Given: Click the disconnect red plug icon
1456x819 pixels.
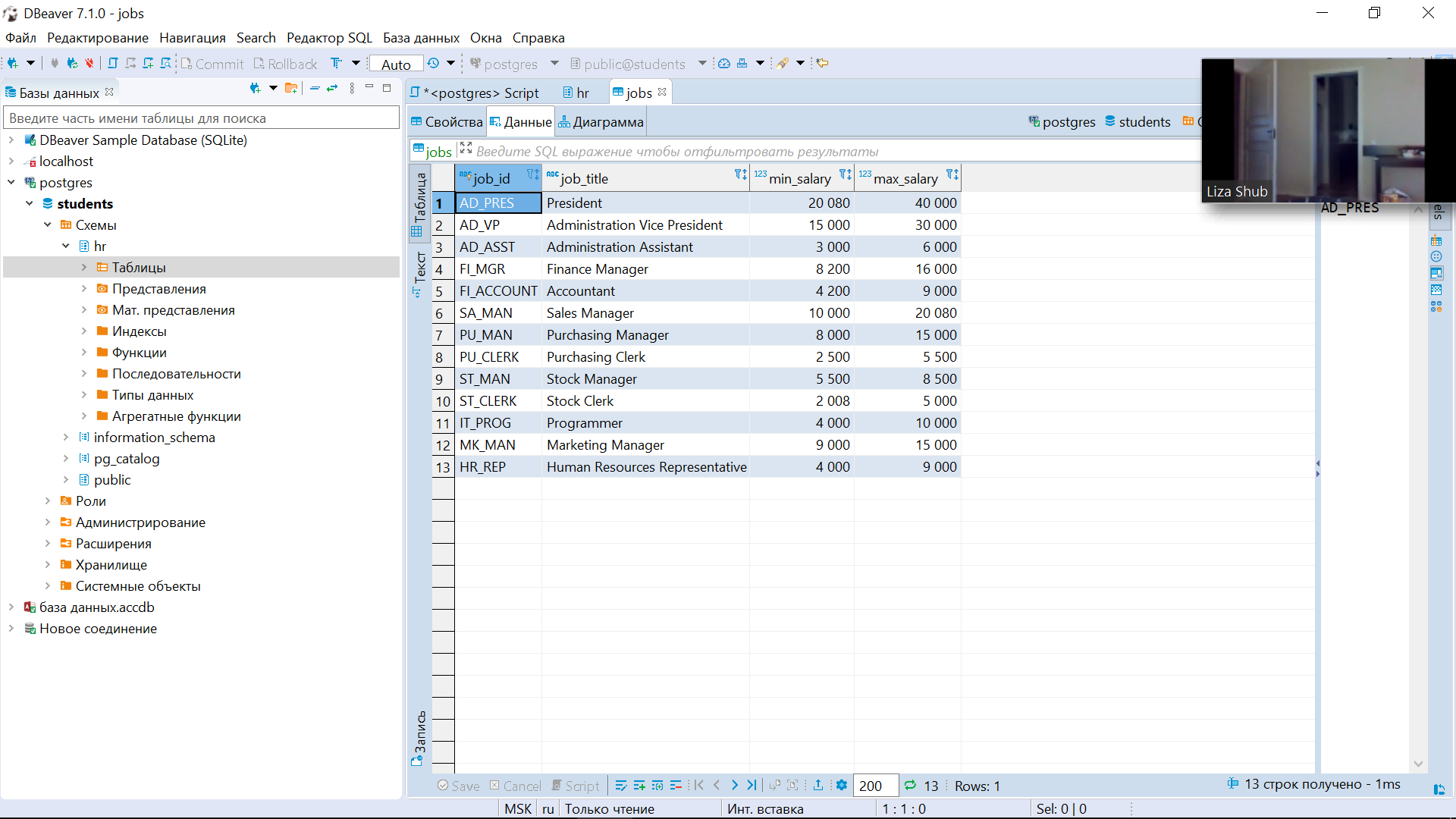Looking at the screenshot, I should click(89, 64).
